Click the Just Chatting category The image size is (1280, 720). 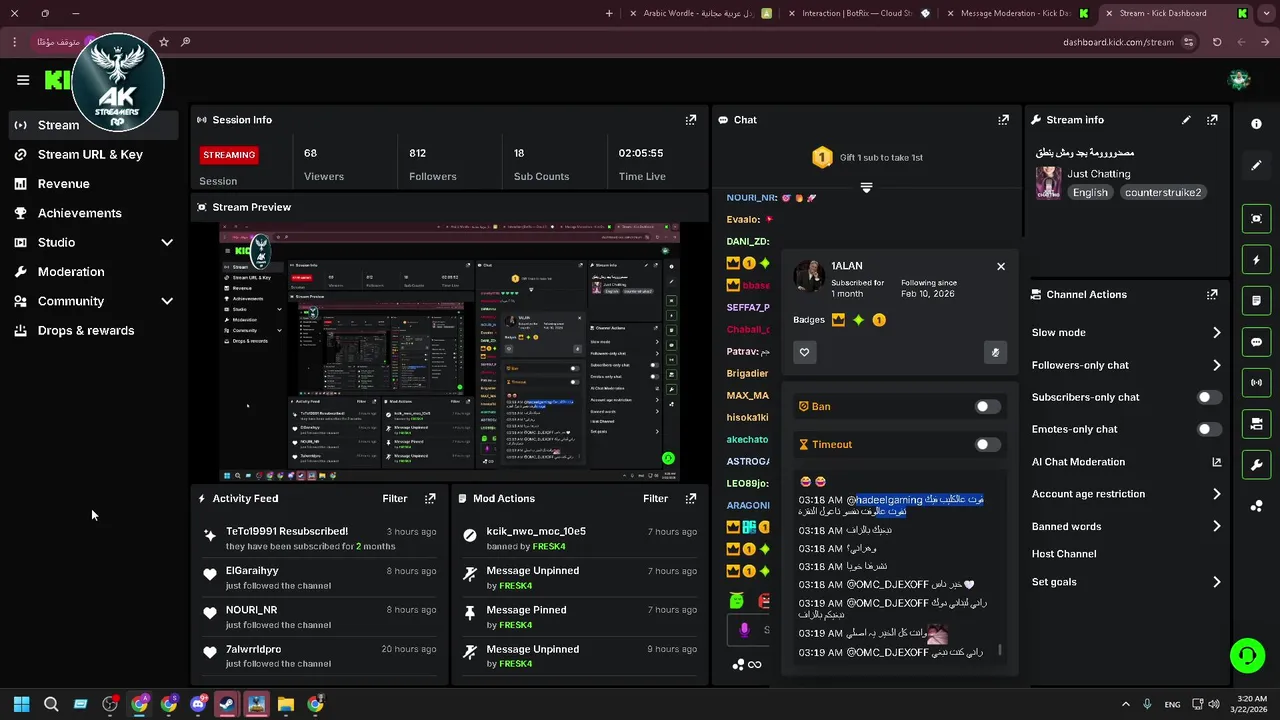[1098, 174]
